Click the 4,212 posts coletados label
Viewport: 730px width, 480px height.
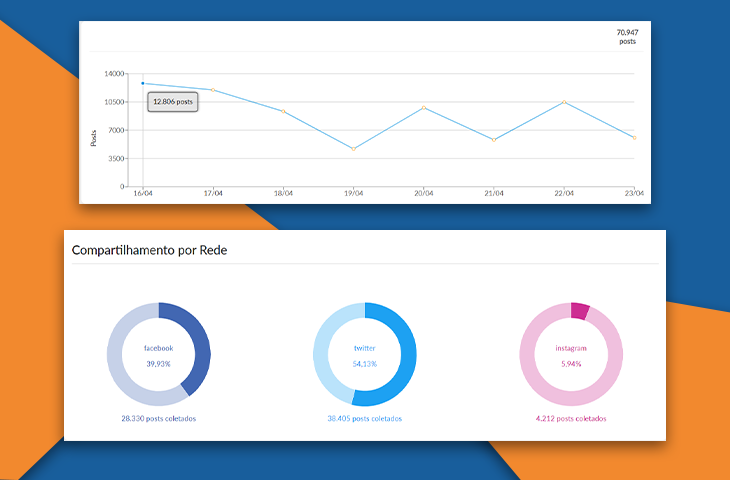570,418
